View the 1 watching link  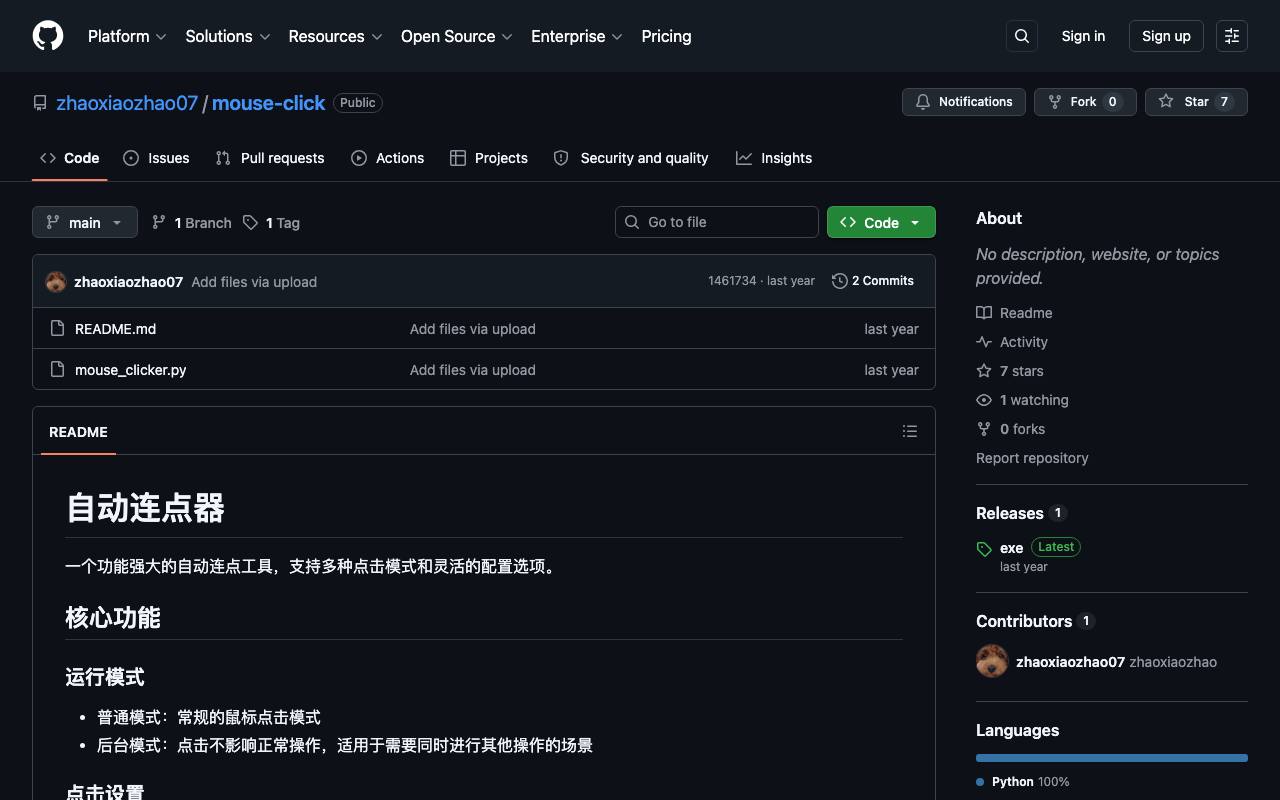[x=1022, y=400]
